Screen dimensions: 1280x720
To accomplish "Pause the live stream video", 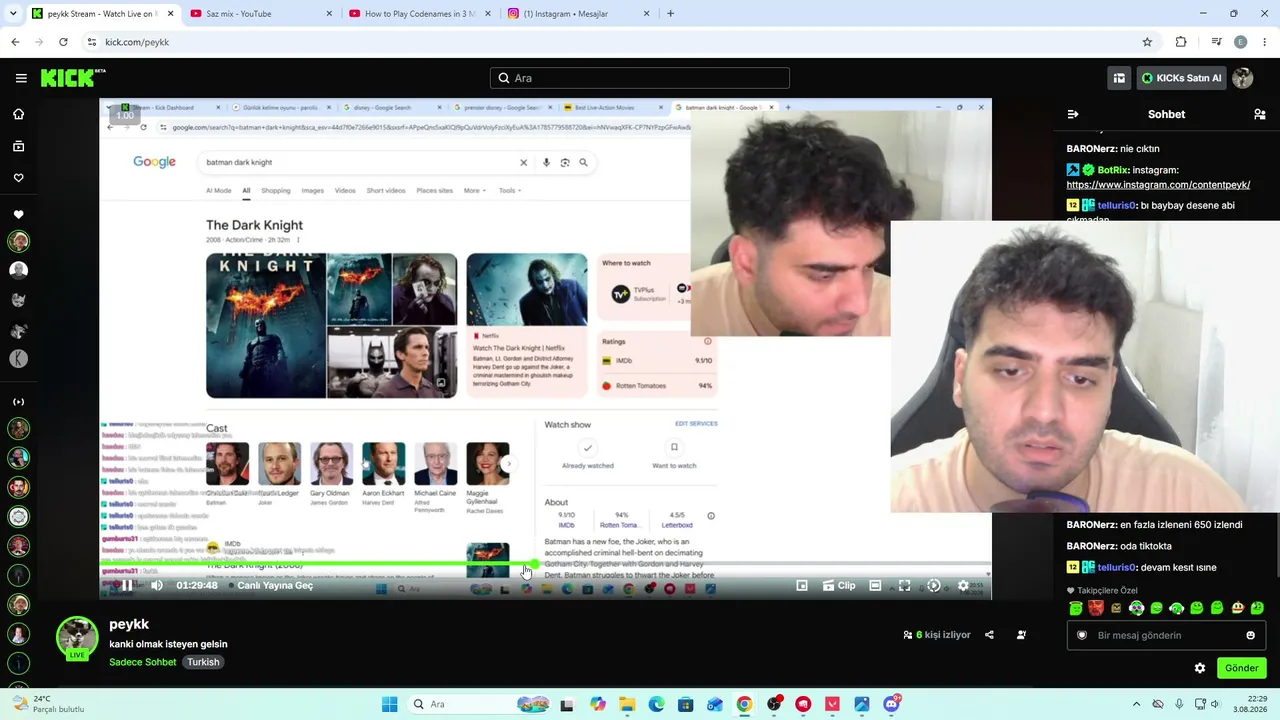I will click(x=127, y=585).
